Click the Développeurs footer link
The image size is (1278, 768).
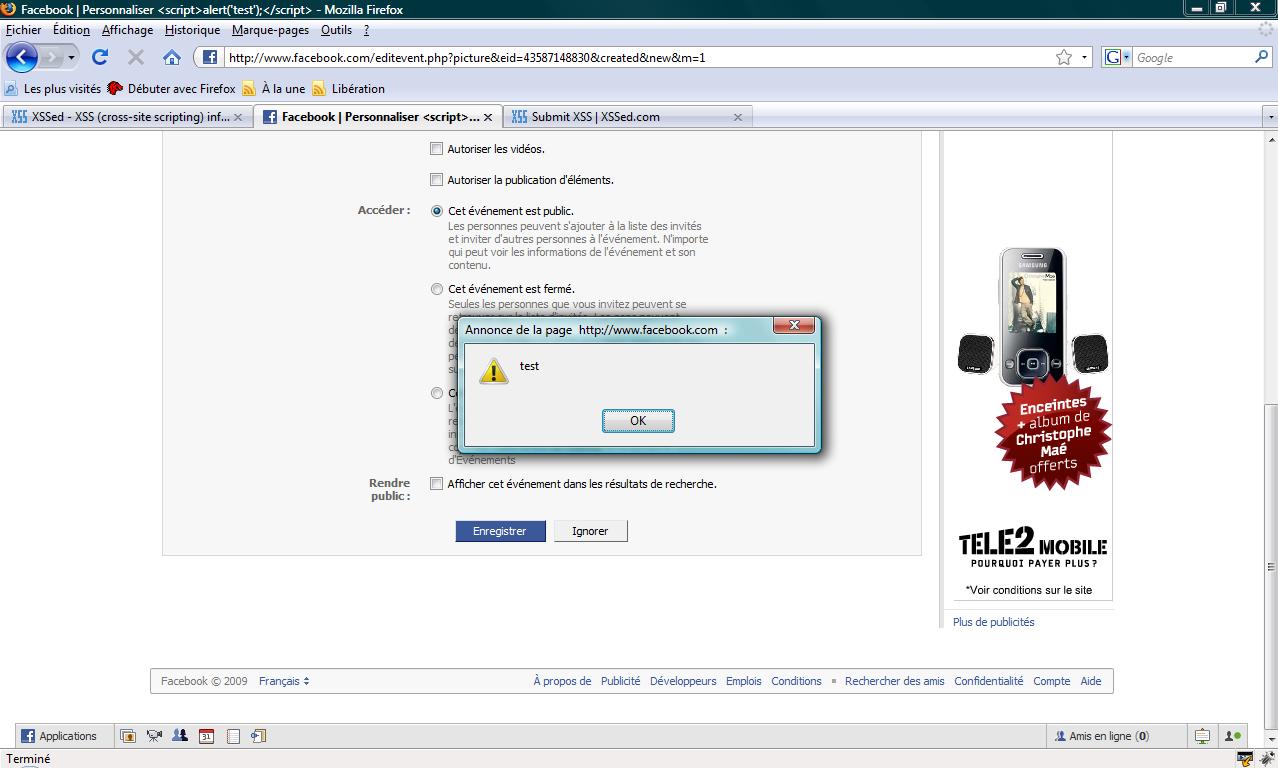[x=683, y=681]
